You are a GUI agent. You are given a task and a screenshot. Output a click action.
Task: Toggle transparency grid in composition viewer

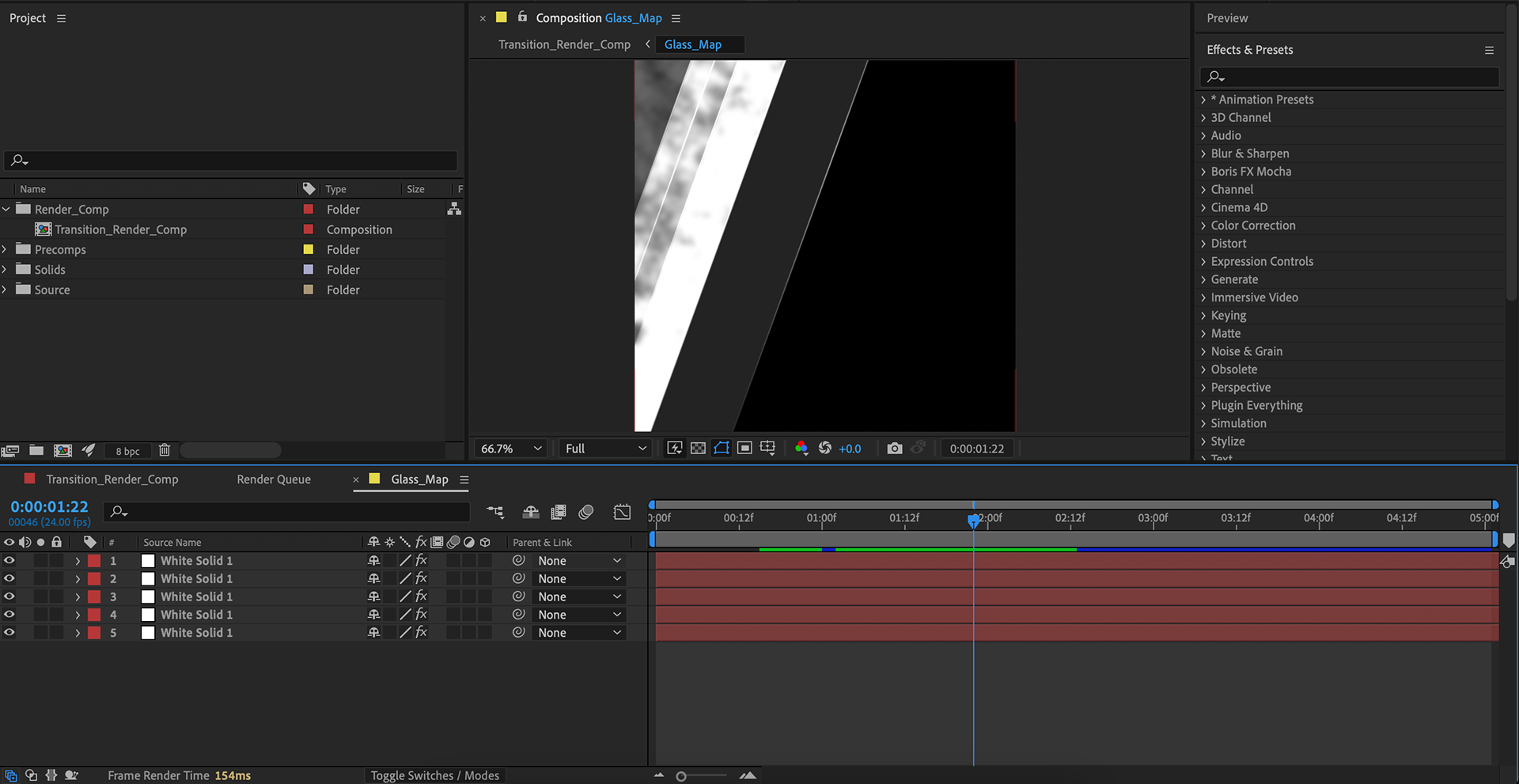pos(698,449)
